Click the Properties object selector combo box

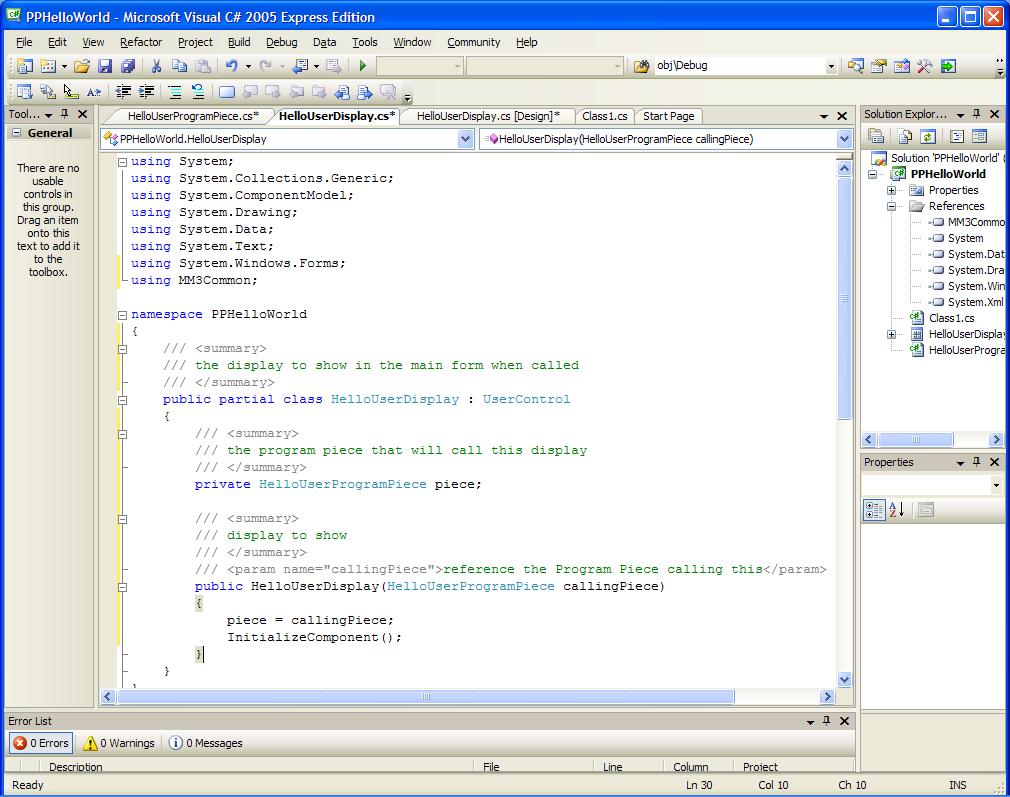(932, 485)
